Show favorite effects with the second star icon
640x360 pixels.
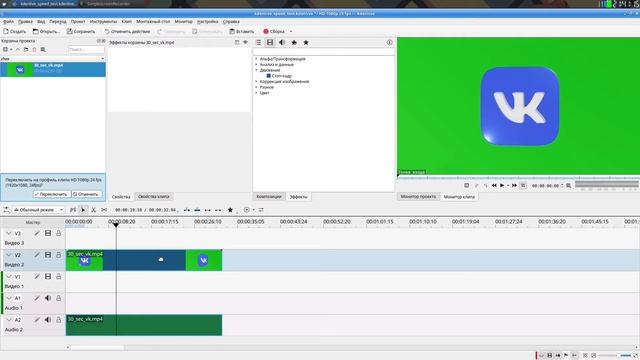coord(306,42)
